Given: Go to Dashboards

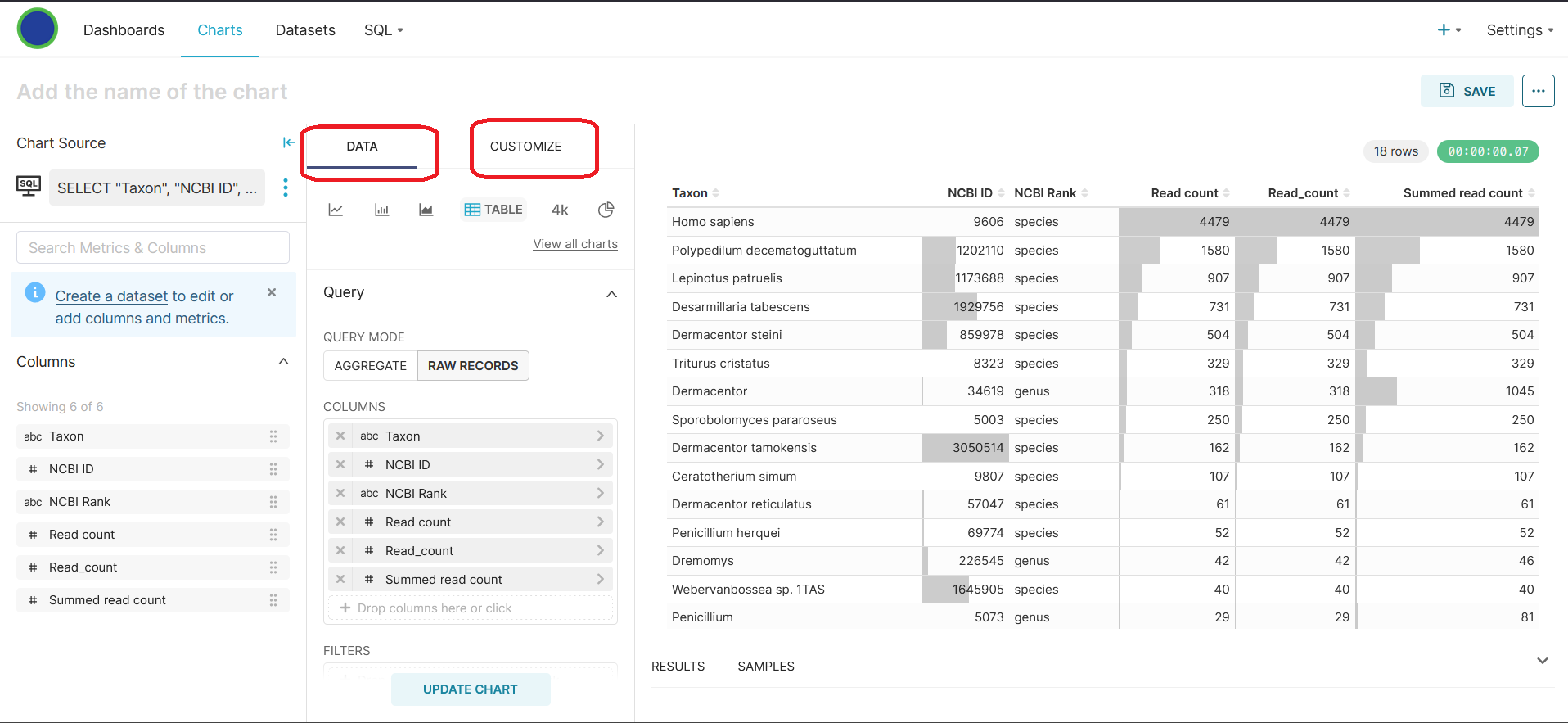Looking at the screenshot, I should [124, 30].
